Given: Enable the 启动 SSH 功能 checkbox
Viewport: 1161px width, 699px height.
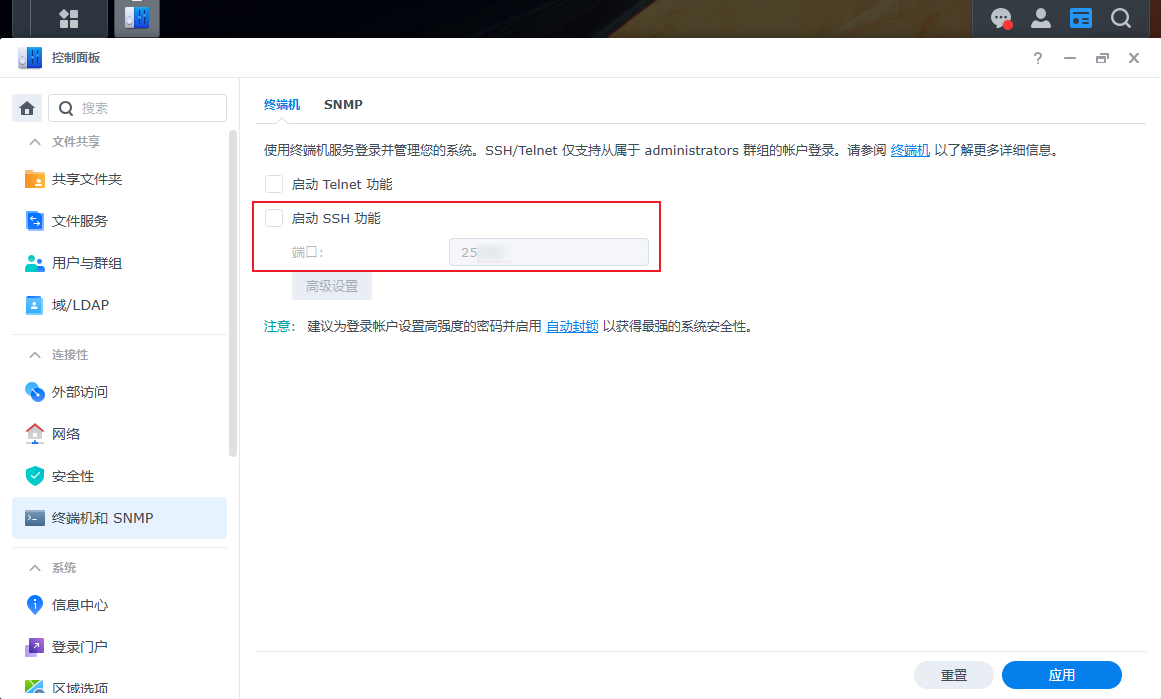Looking at the screenshot, I should [x=274, y=218].
